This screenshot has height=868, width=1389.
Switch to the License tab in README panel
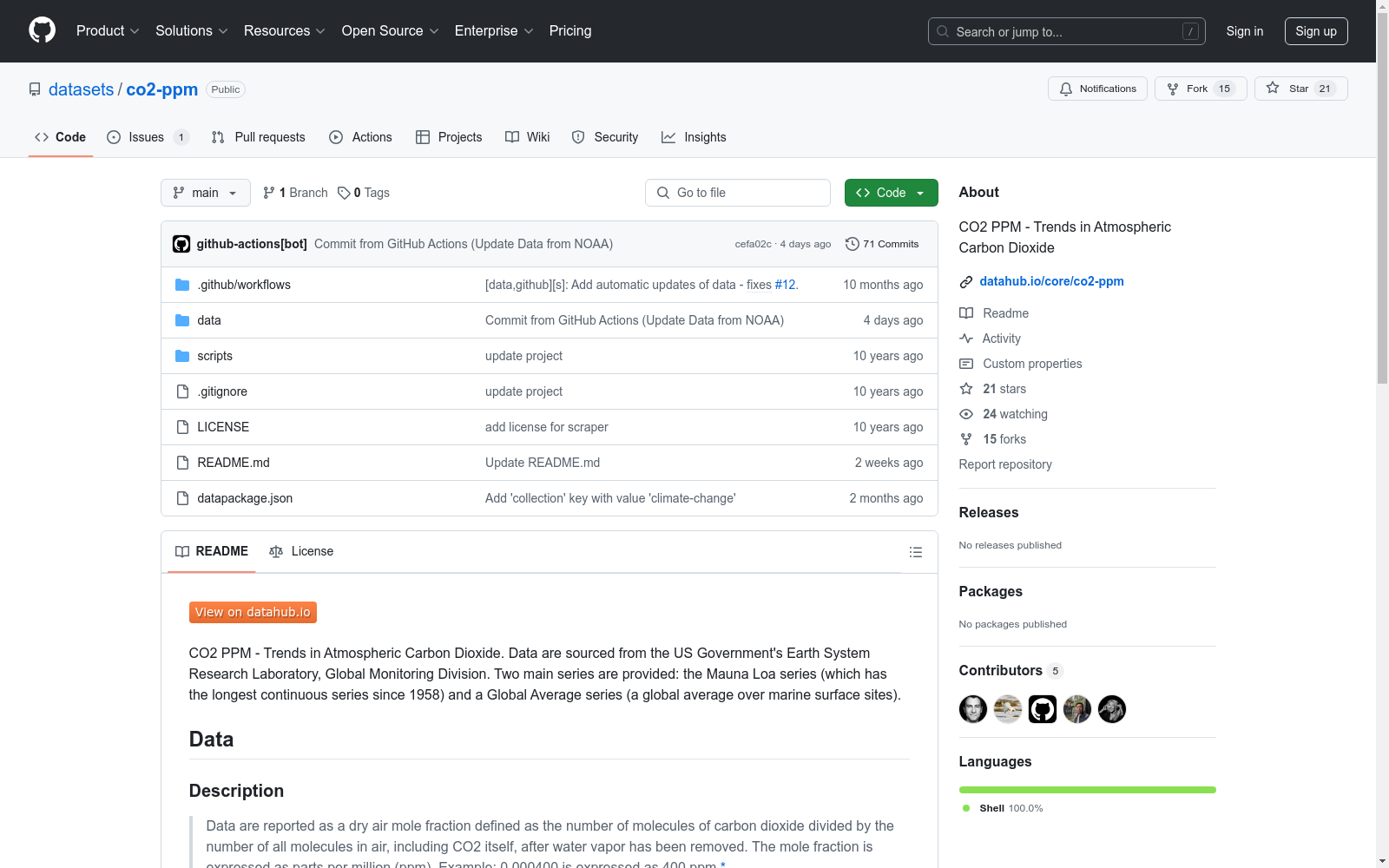click(301, 551)
